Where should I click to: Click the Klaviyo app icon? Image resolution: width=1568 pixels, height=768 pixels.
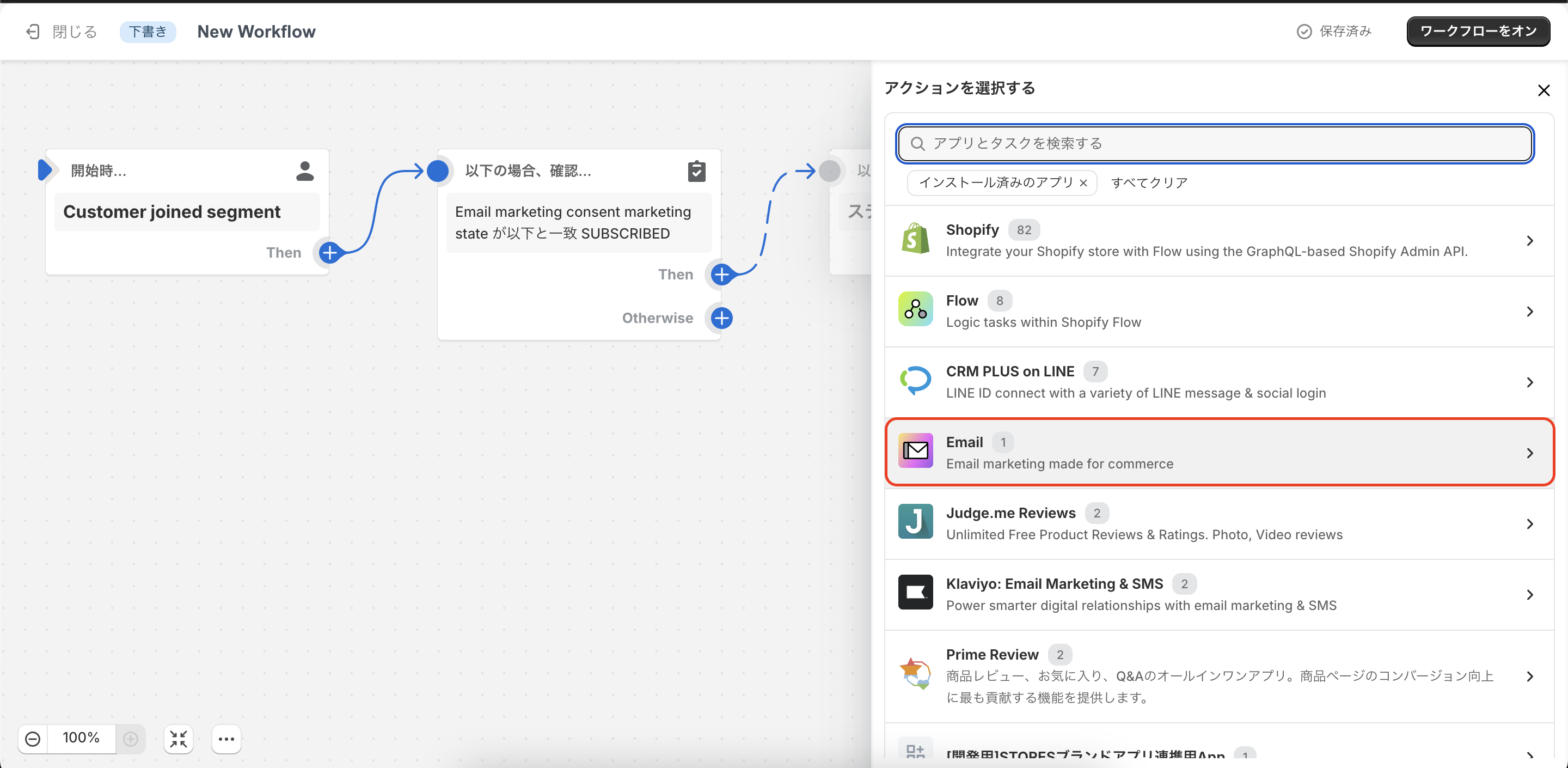coord(915,593)
